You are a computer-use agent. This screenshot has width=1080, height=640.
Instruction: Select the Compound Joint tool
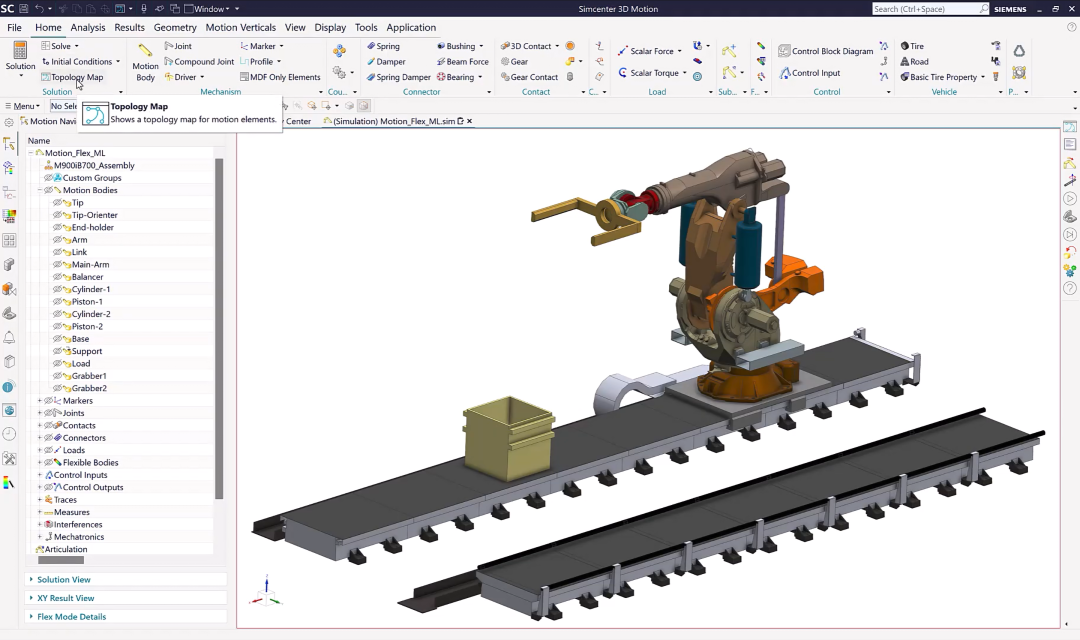199,61
